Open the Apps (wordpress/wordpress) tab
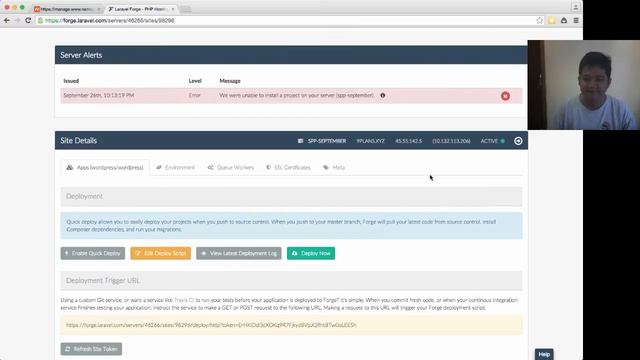 pyautogui.click(x=105, y=167)
